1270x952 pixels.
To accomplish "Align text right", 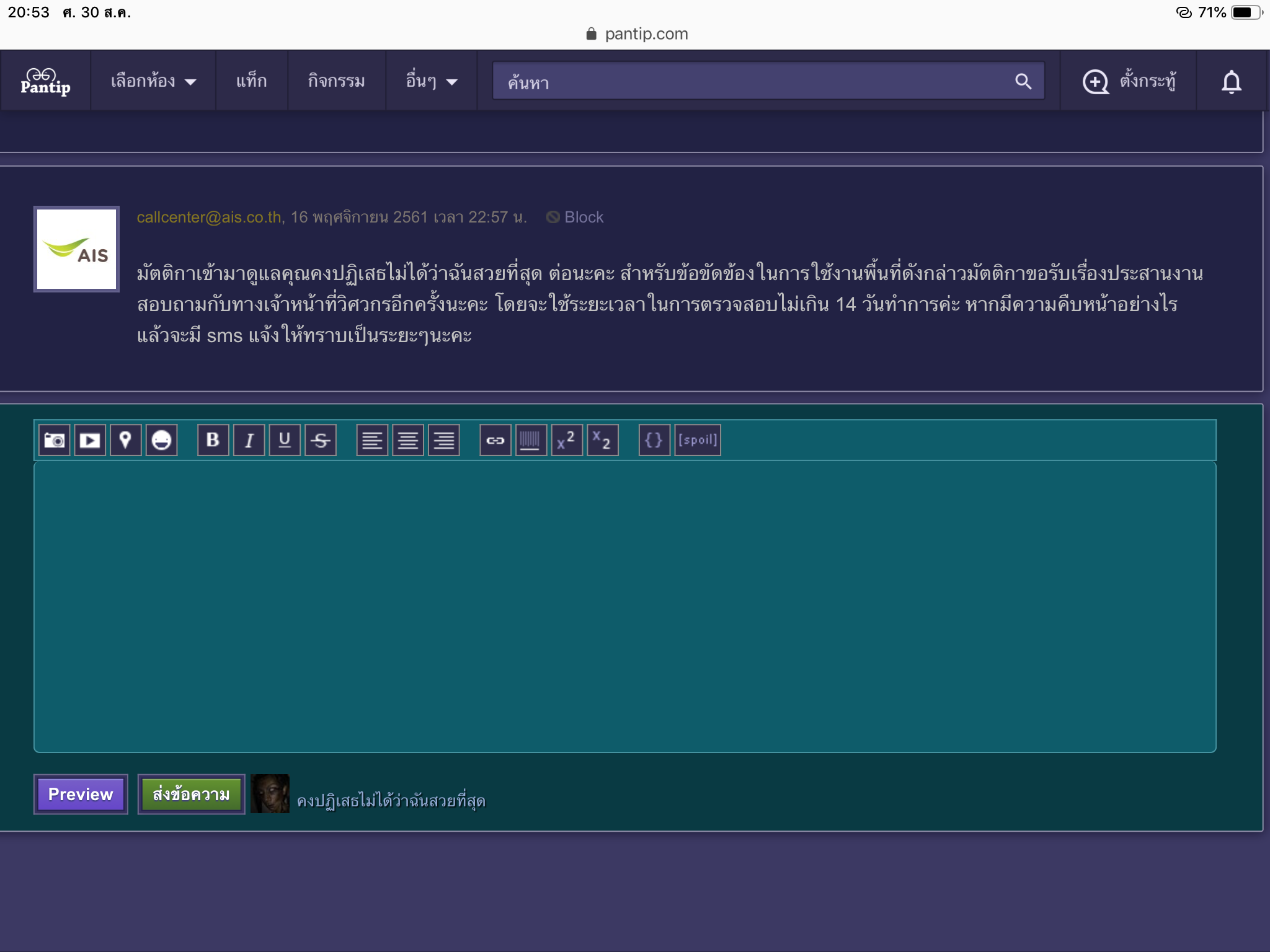I will pos(444,440).
